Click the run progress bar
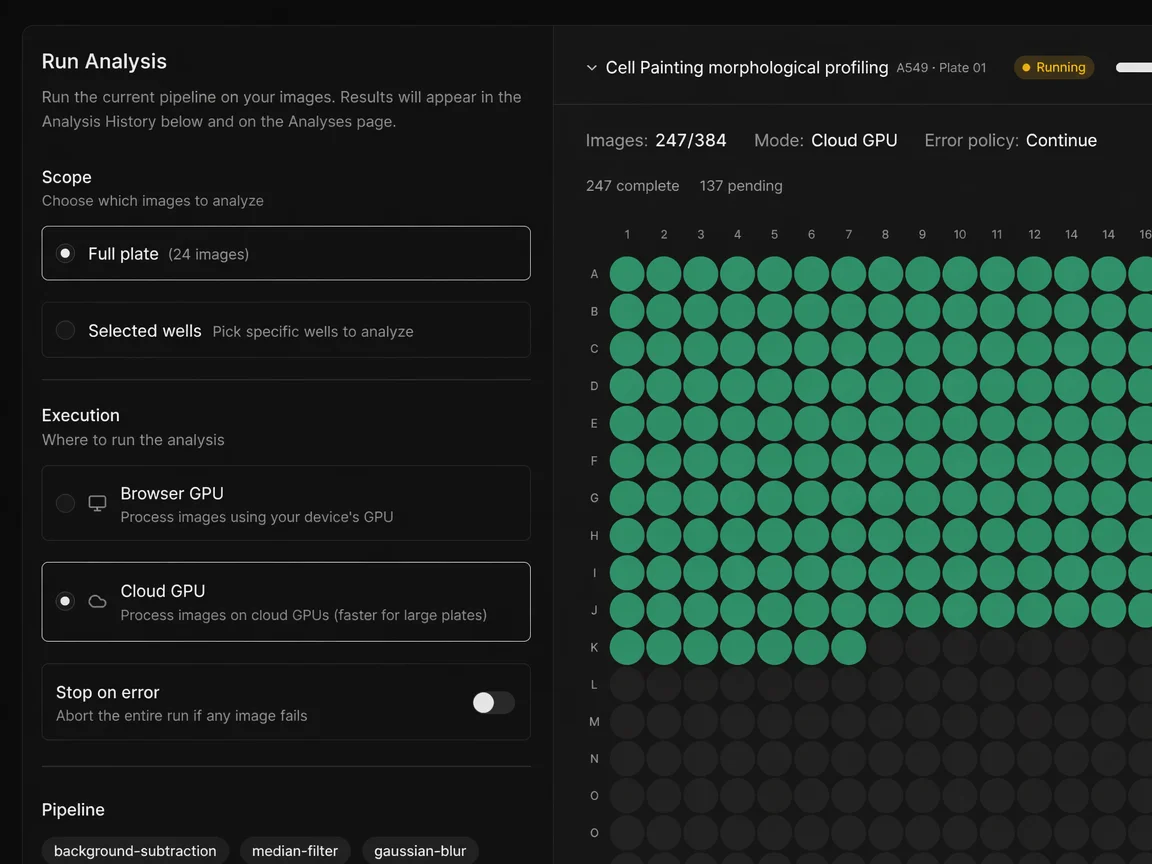Image resolution: width=1152 pixels, height=864 pixels. pyautogui.click(x=1133, y=68)
